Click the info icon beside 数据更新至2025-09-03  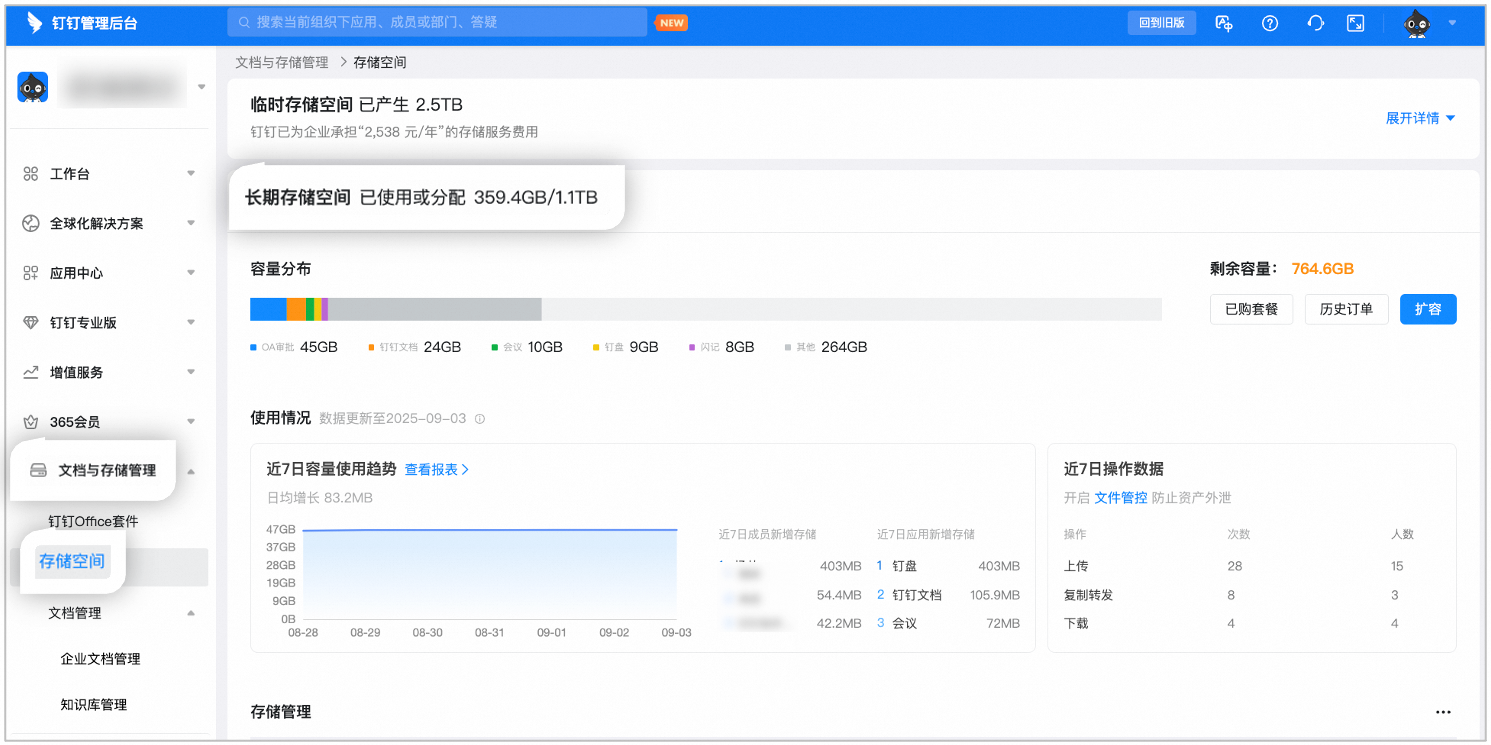[480, 419]
